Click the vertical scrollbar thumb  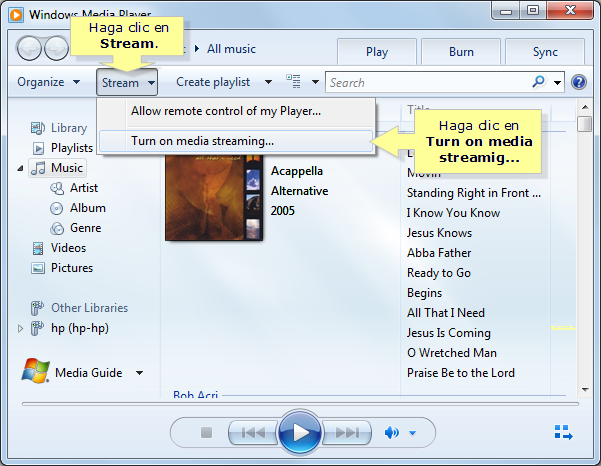click(585, 124)
